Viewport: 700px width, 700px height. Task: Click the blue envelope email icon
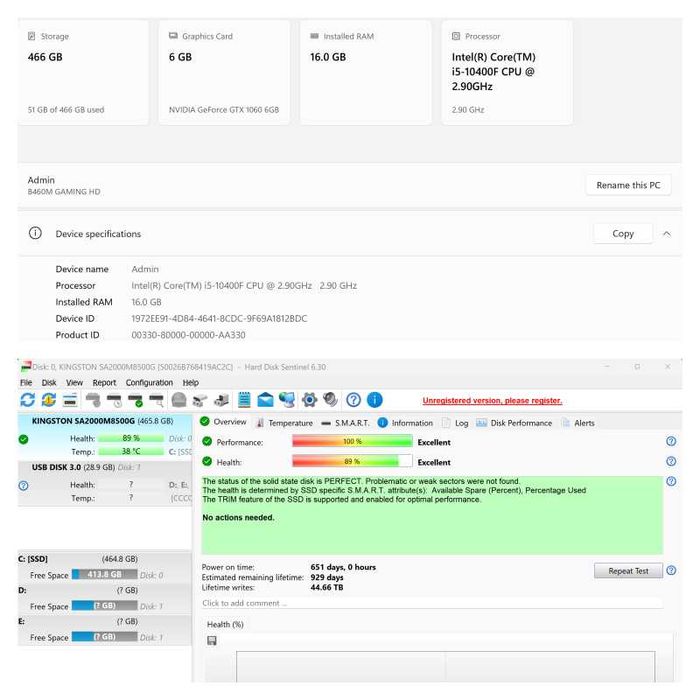coord(266,400)
